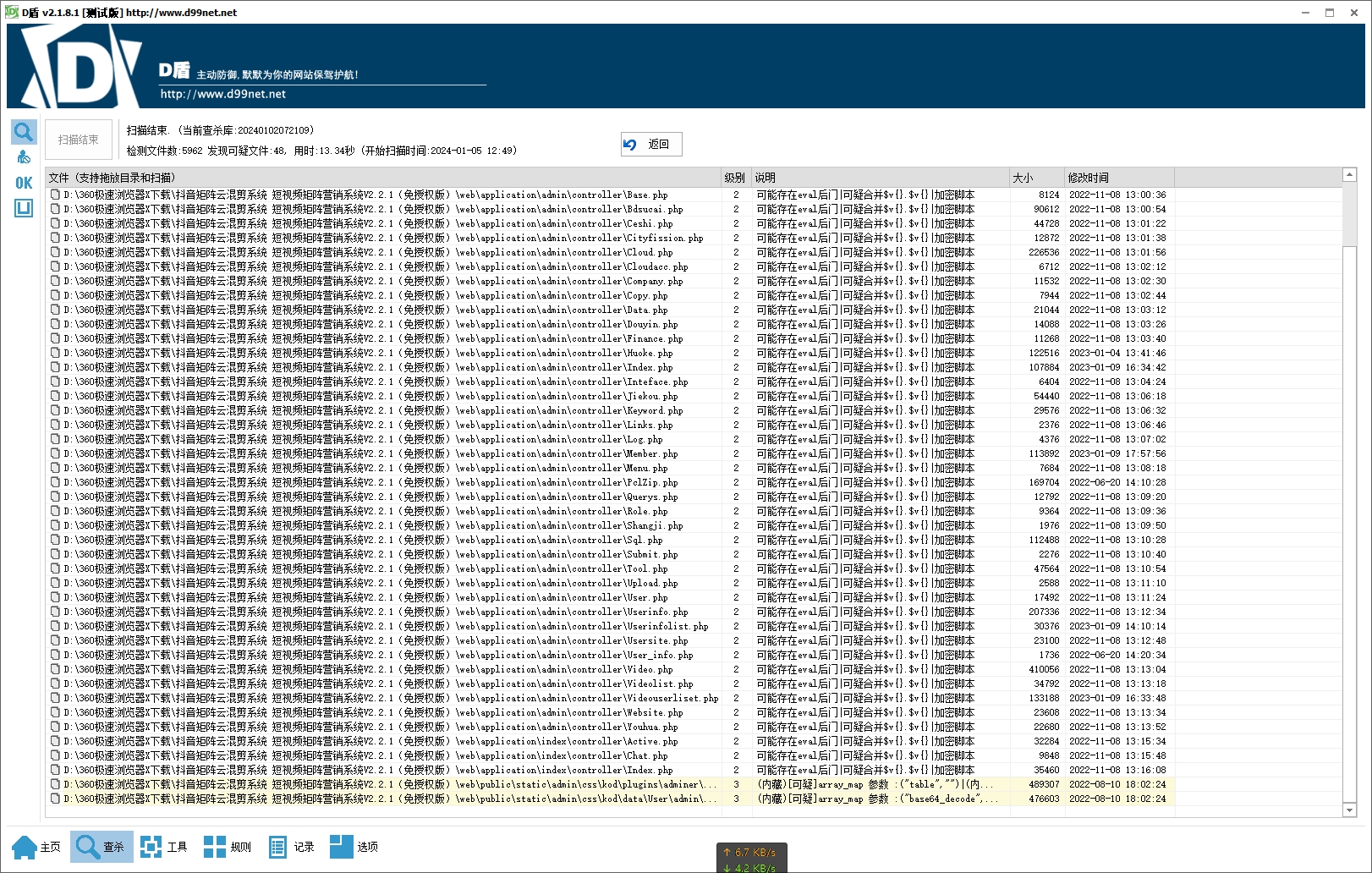Image resolution: width=1372 pixels, height=873 pixels.
Task: Select the Querys.php result row
Action: (x=611, y=497)
